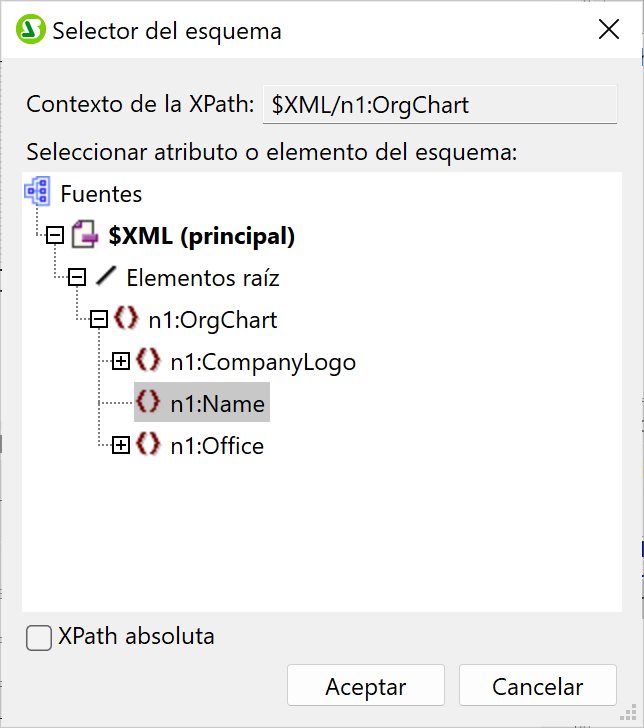
Task: Click the n1:OrgChart element braces icon
Action: click(126, 319)
